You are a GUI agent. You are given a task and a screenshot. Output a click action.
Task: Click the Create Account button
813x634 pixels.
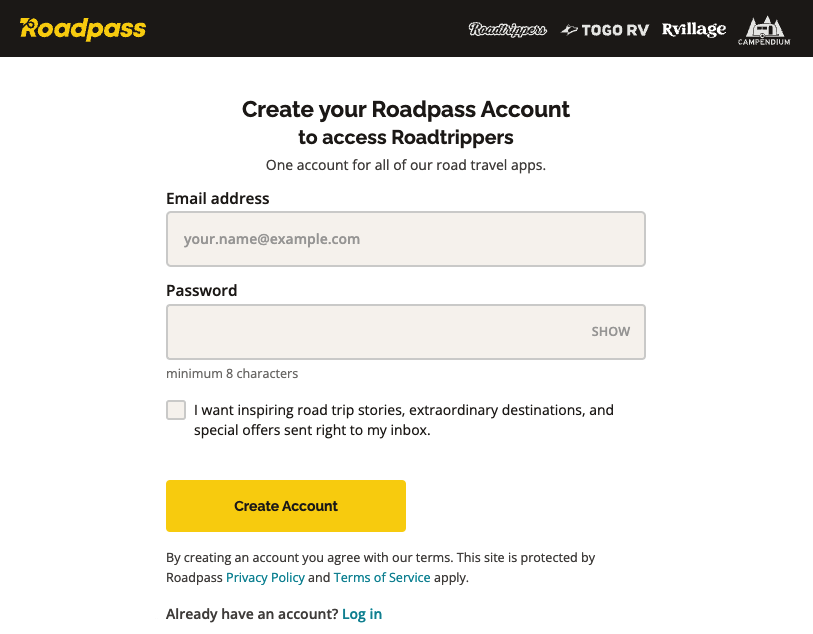[285, 506]
